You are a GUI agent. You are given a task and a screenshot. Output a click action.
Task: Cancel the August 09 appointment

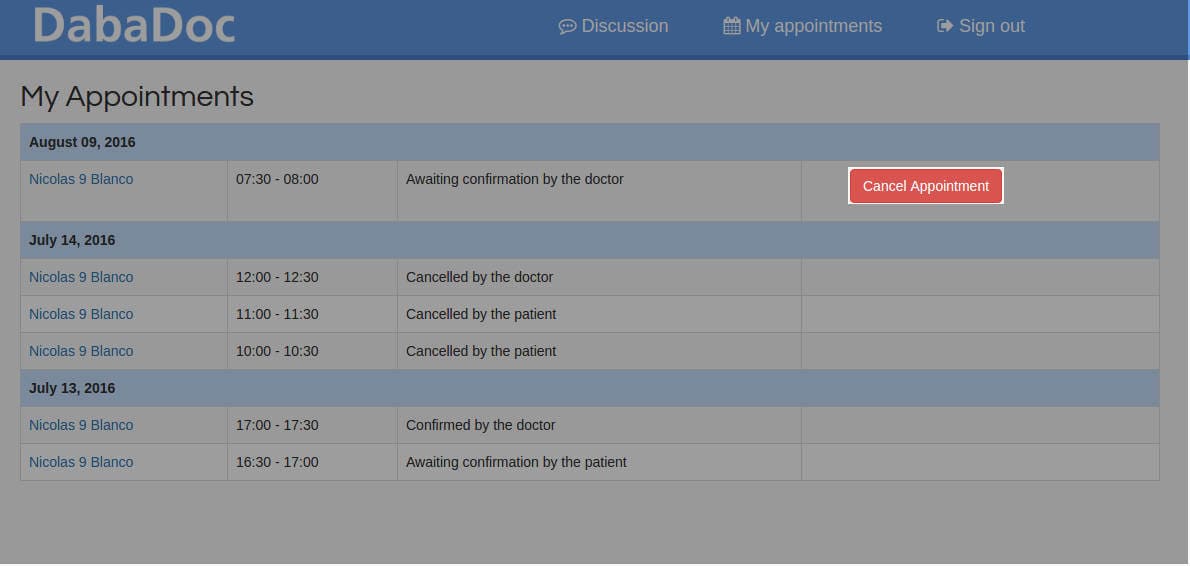tap(926, 186)
